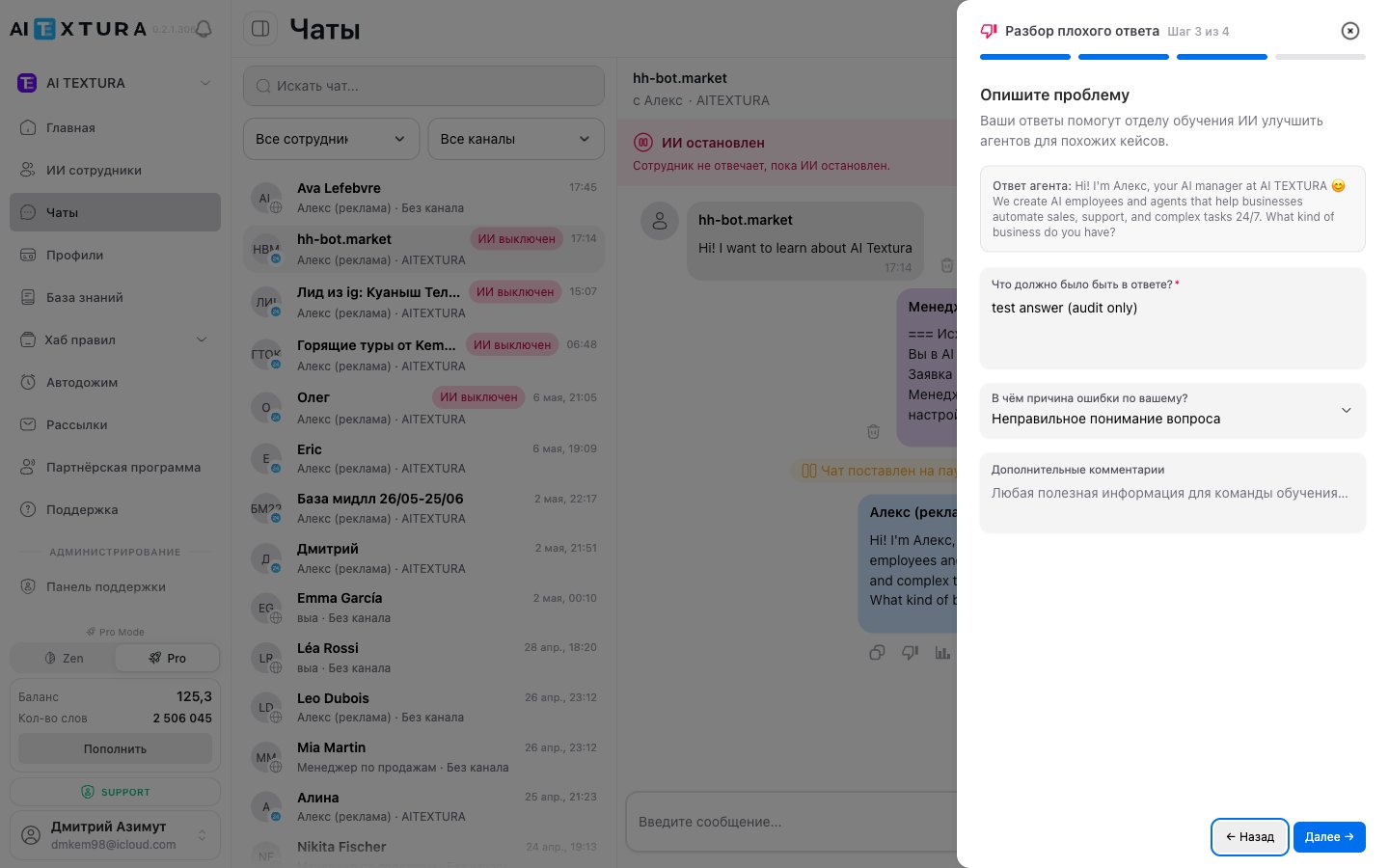Screen dimensions: 1389x868
Task: Open the «Все каналы» filter dropdown
Action: tap(516, 139)
